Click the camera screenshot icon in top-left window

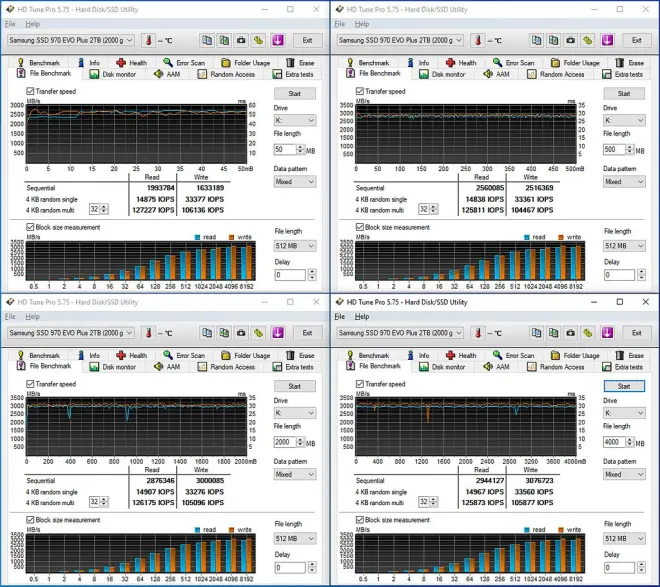pyautogui.click(x=240, y=40)
